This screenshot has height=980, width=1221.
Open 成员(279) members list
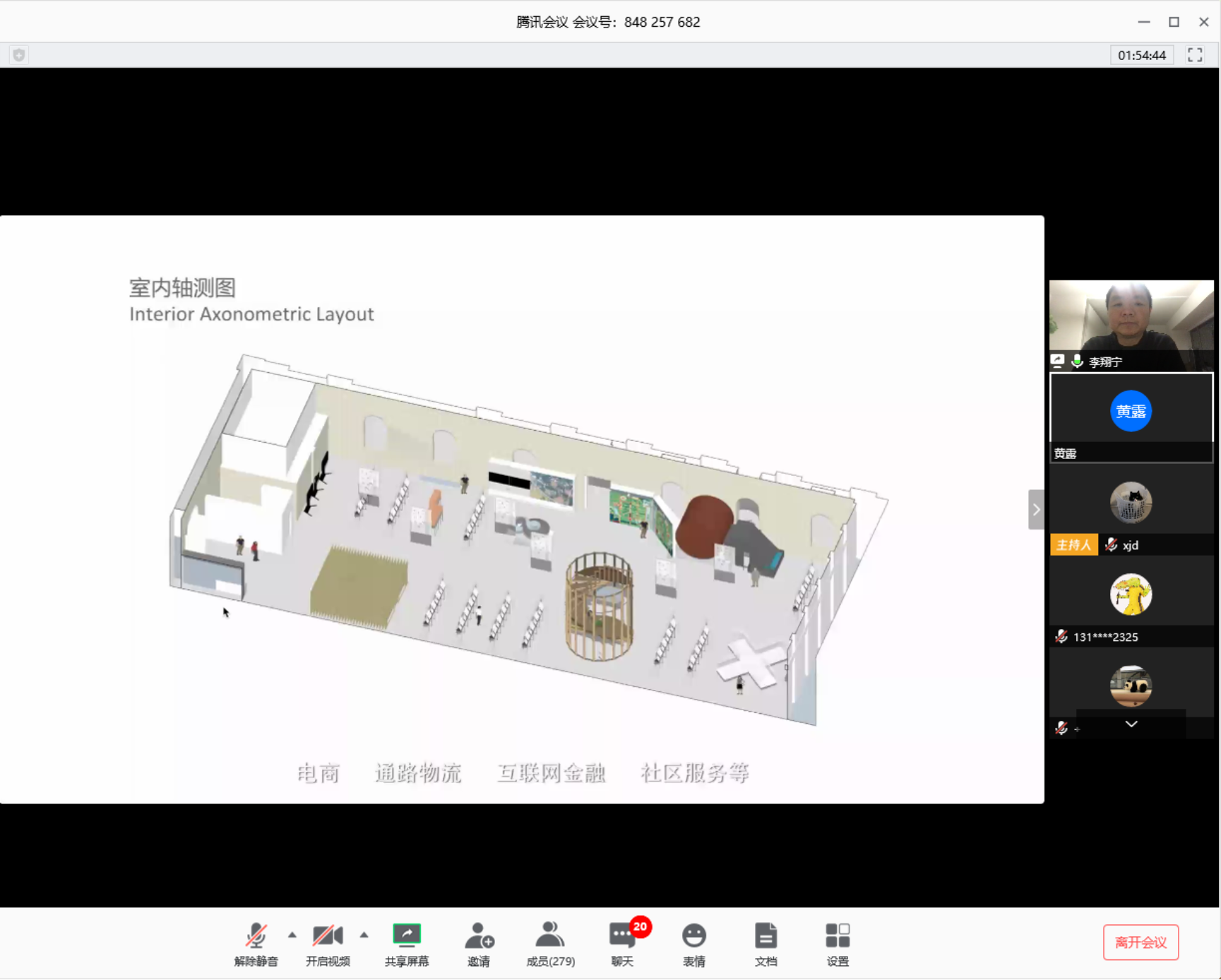[x=550, y=943]
